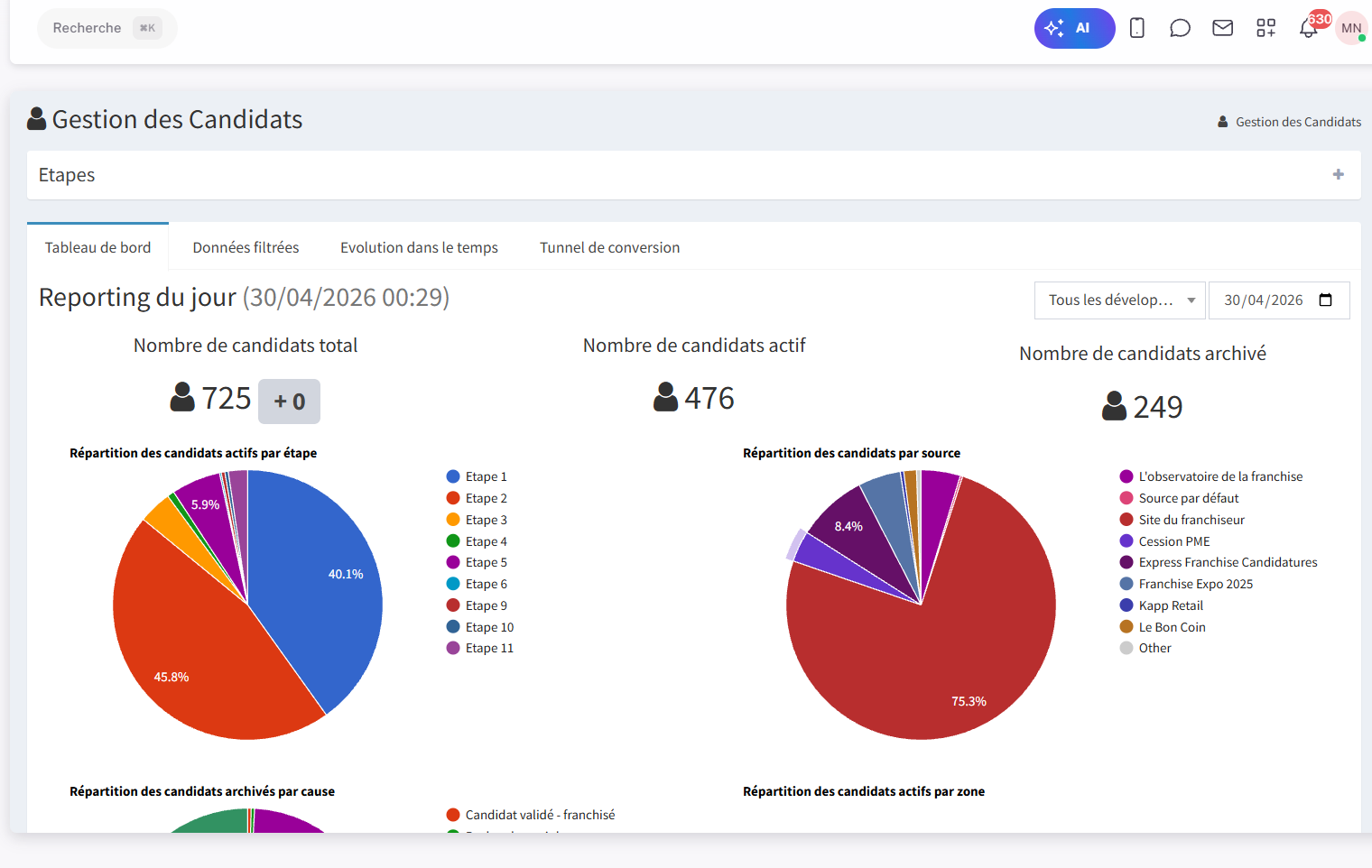Open the chat bubble icon
The height and width of the screenshot is (868, 1372).
[x=1180, y=28]
